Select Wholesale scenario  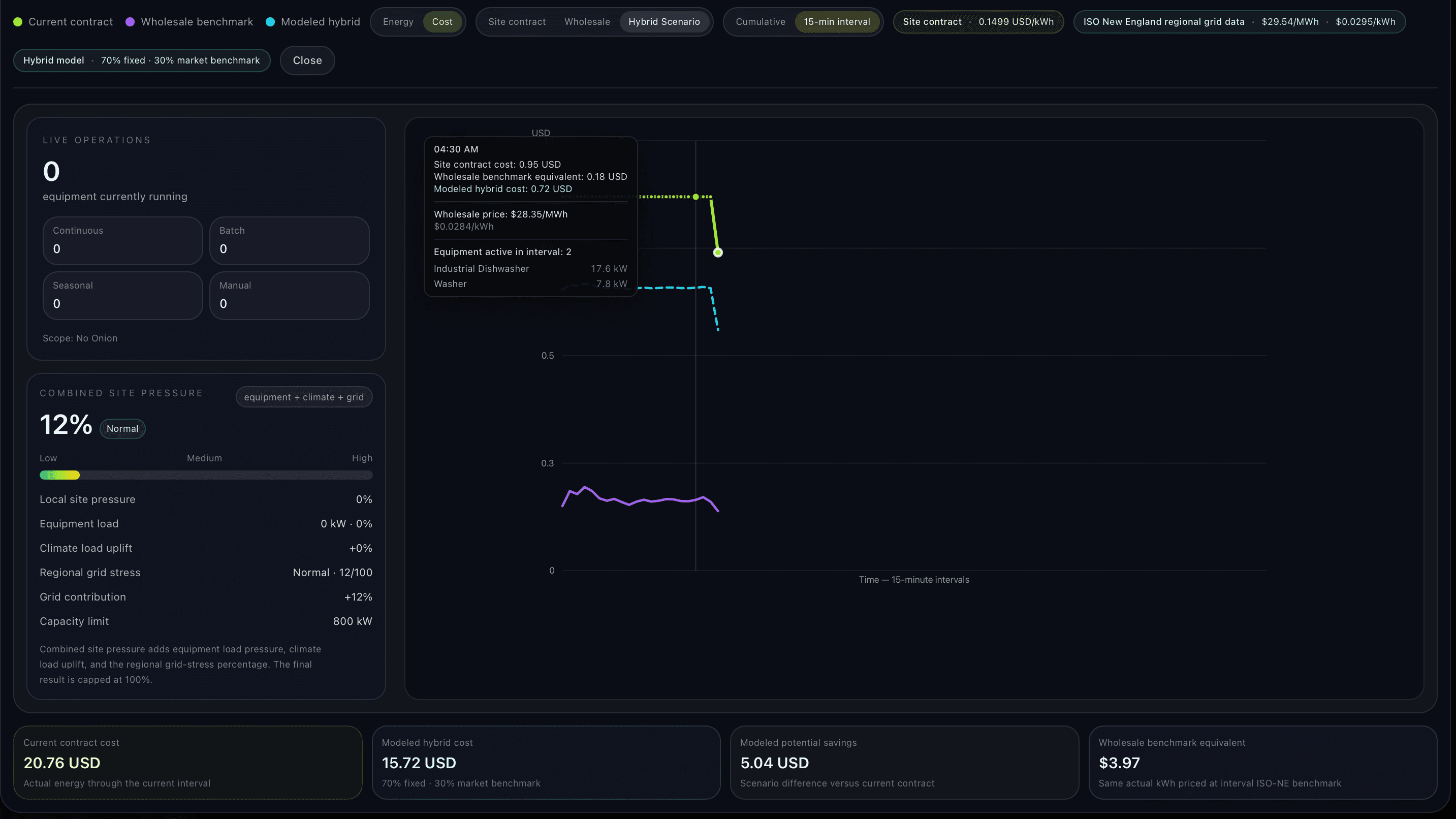pos(587,22)
